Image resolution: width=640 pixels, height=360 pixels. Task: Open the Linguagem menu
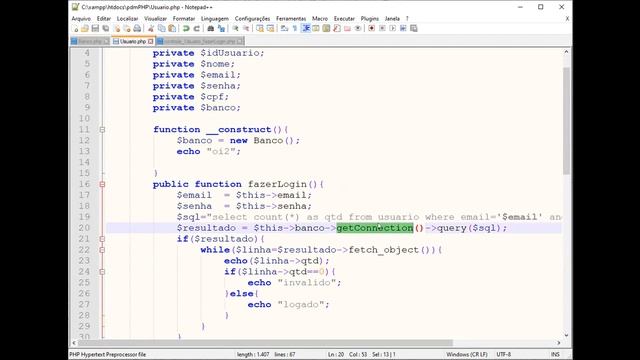[215, 19]
